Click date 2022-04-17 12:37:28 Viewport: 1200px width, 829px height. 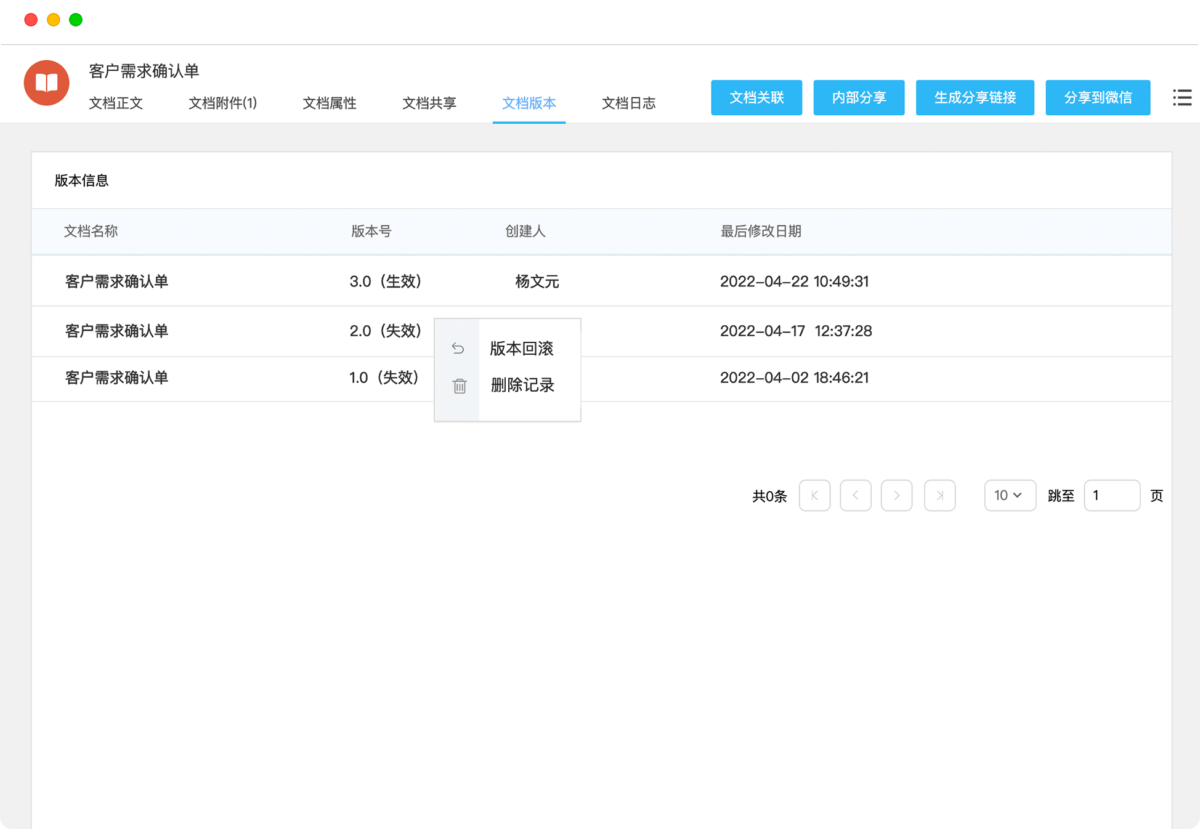796,331
